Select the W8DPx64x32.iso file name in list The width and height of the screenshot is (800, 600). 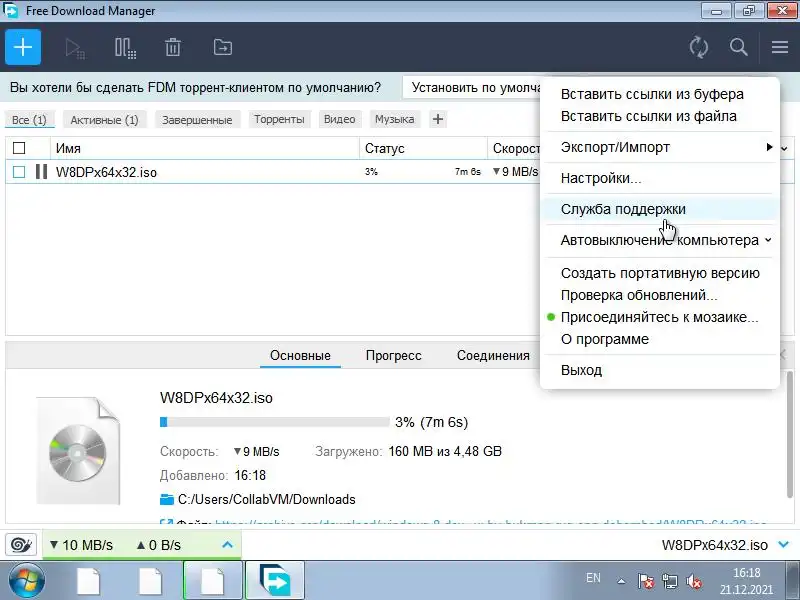point(106,172)
